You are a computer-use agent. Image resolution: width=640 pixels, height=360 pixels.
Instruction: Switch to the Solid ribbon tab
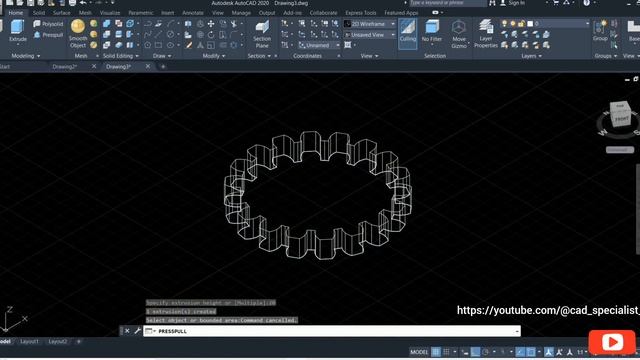[x=39, y=13]
